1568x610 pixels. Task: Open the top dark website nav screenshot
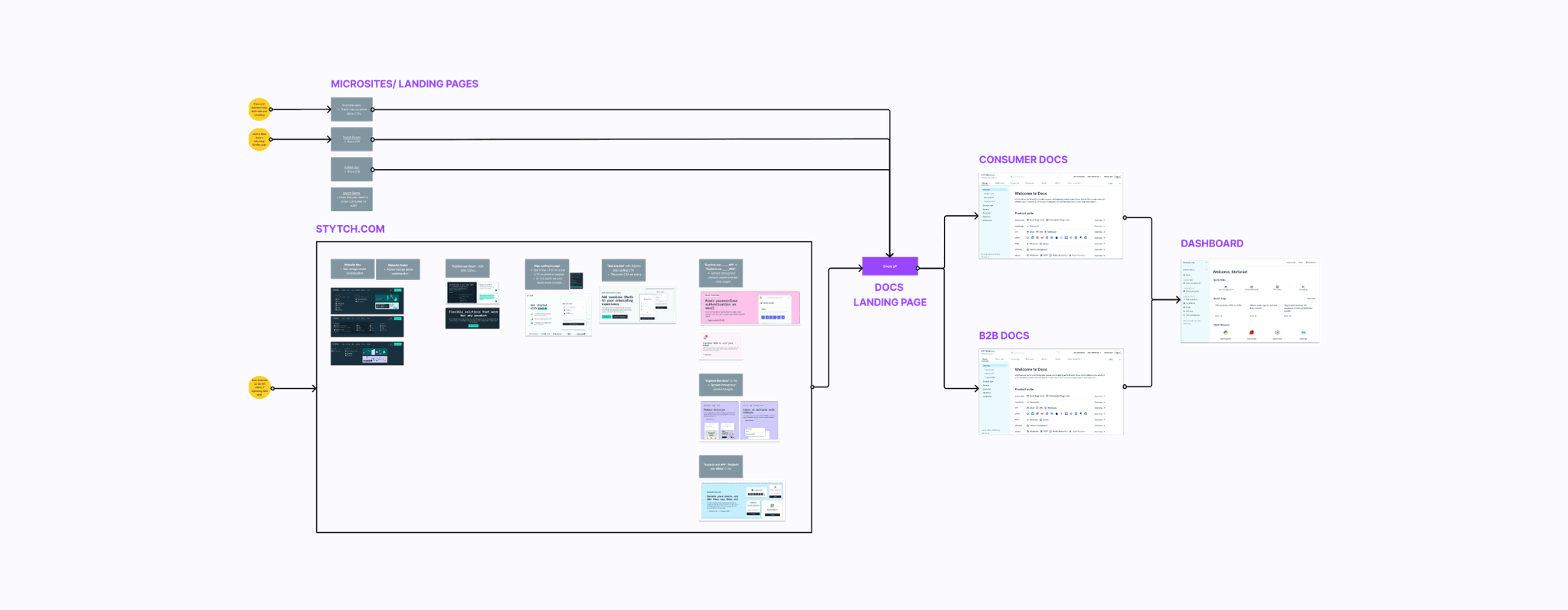367,301
